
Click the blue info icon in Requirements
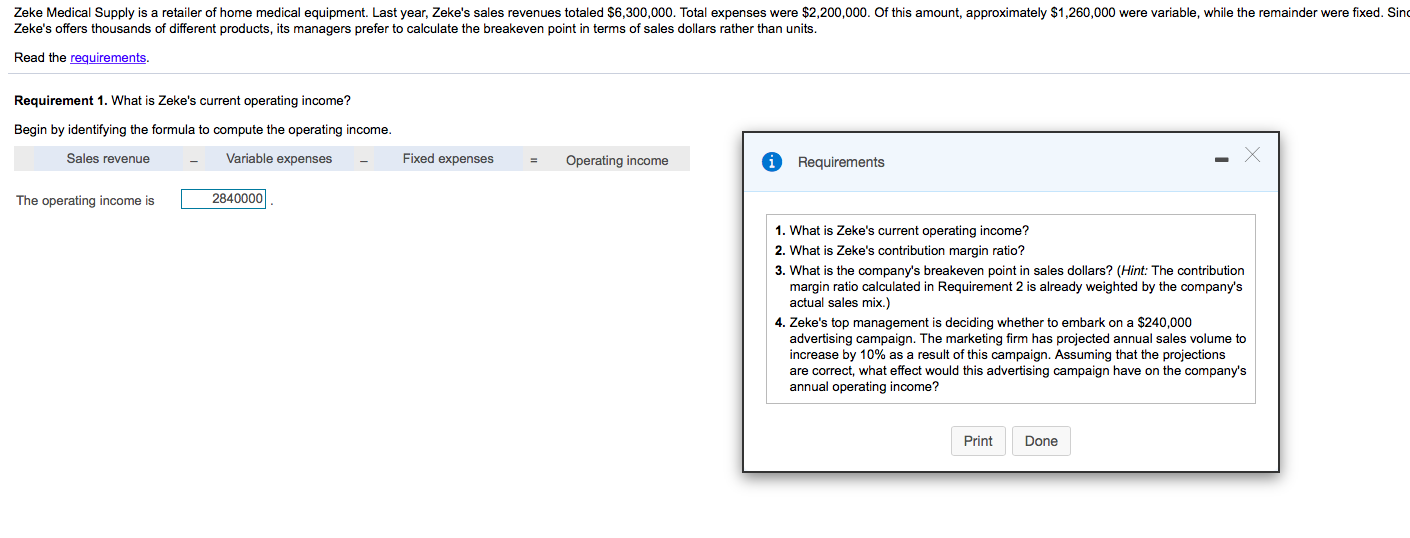pyautogui.click(x=772, y=162)
